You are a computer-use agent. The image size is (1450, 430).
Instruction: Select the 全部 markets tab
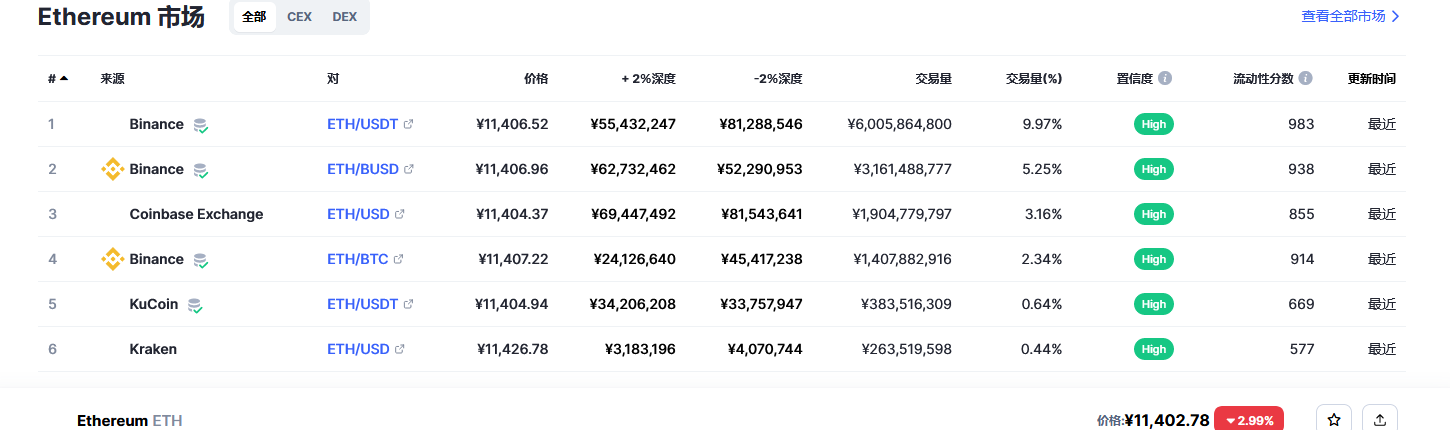(x=254, y=17)
